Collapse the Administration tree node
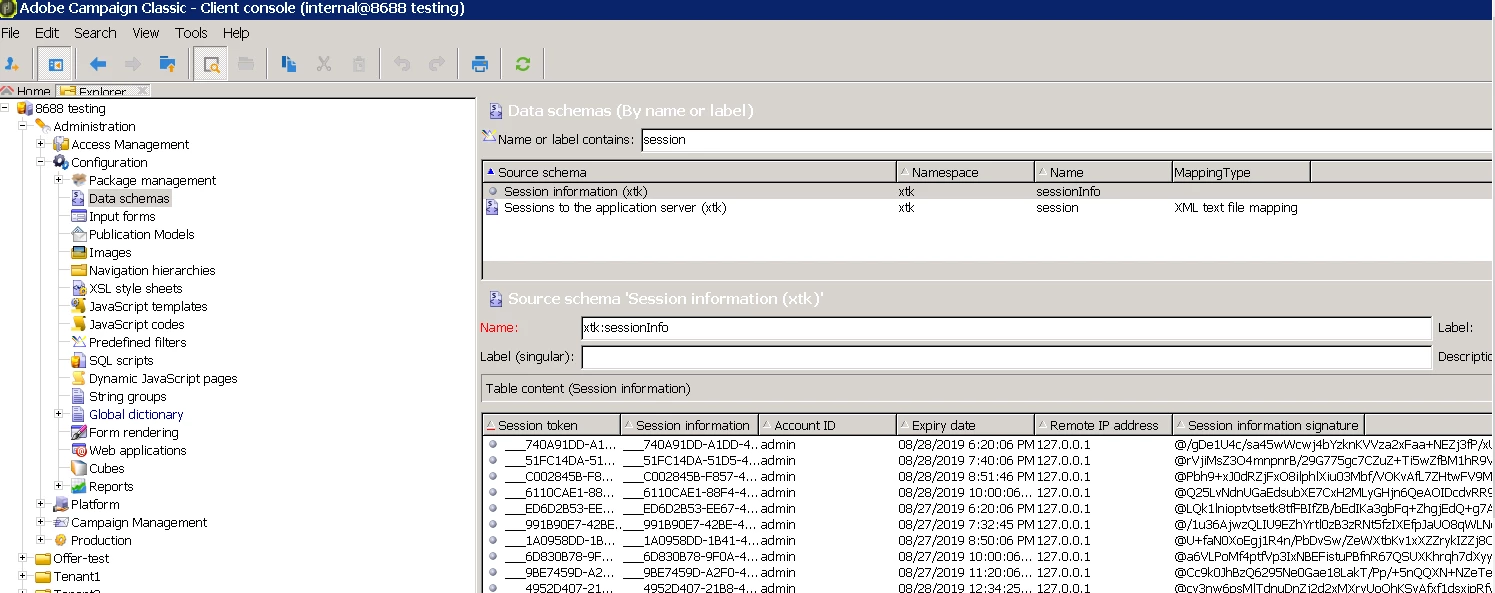Viewport: 1495px width, 593px height. (23, 126)
